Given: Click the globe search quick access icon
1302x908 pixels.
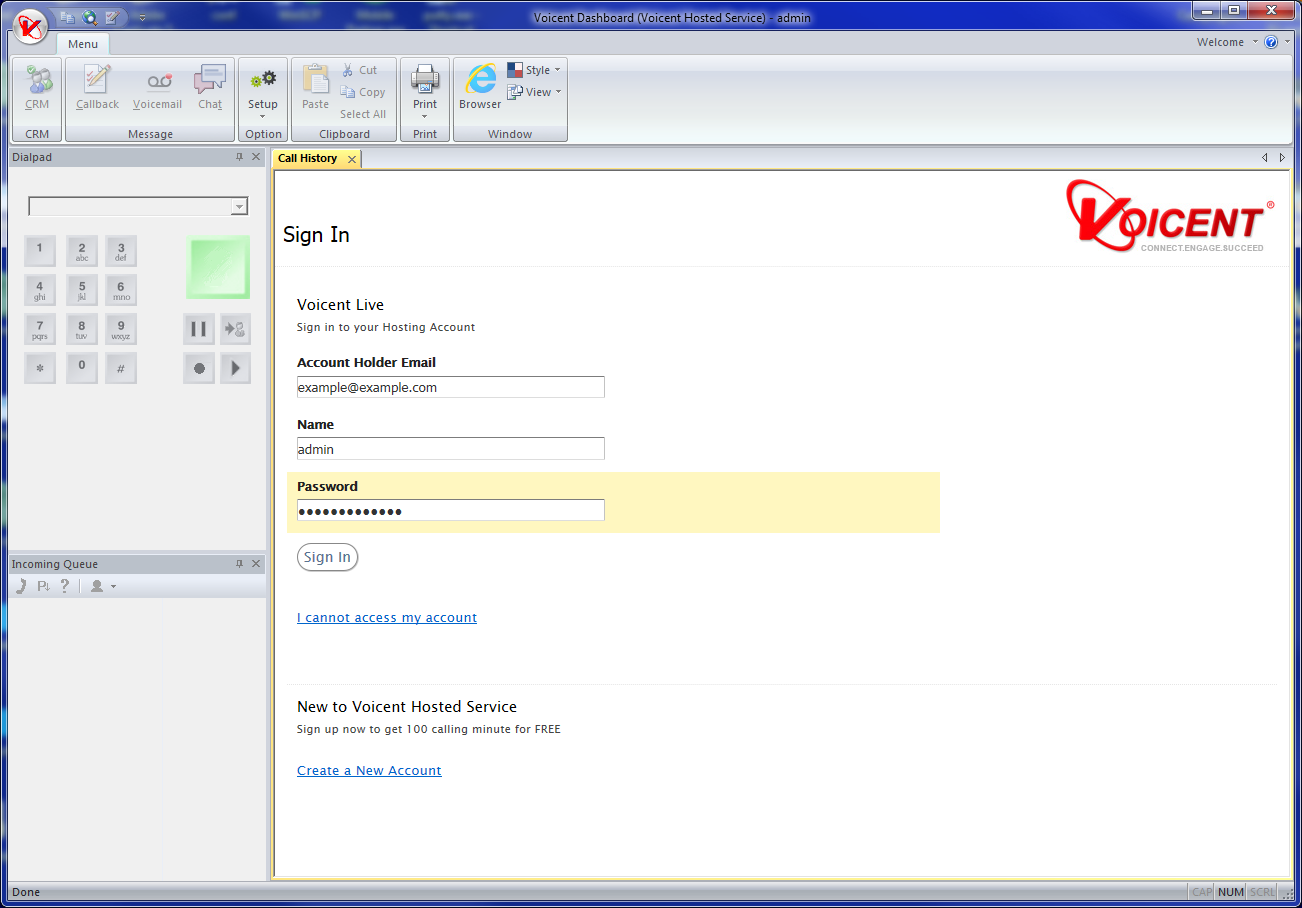Looking at the screenshot, I should pos(90,17).
